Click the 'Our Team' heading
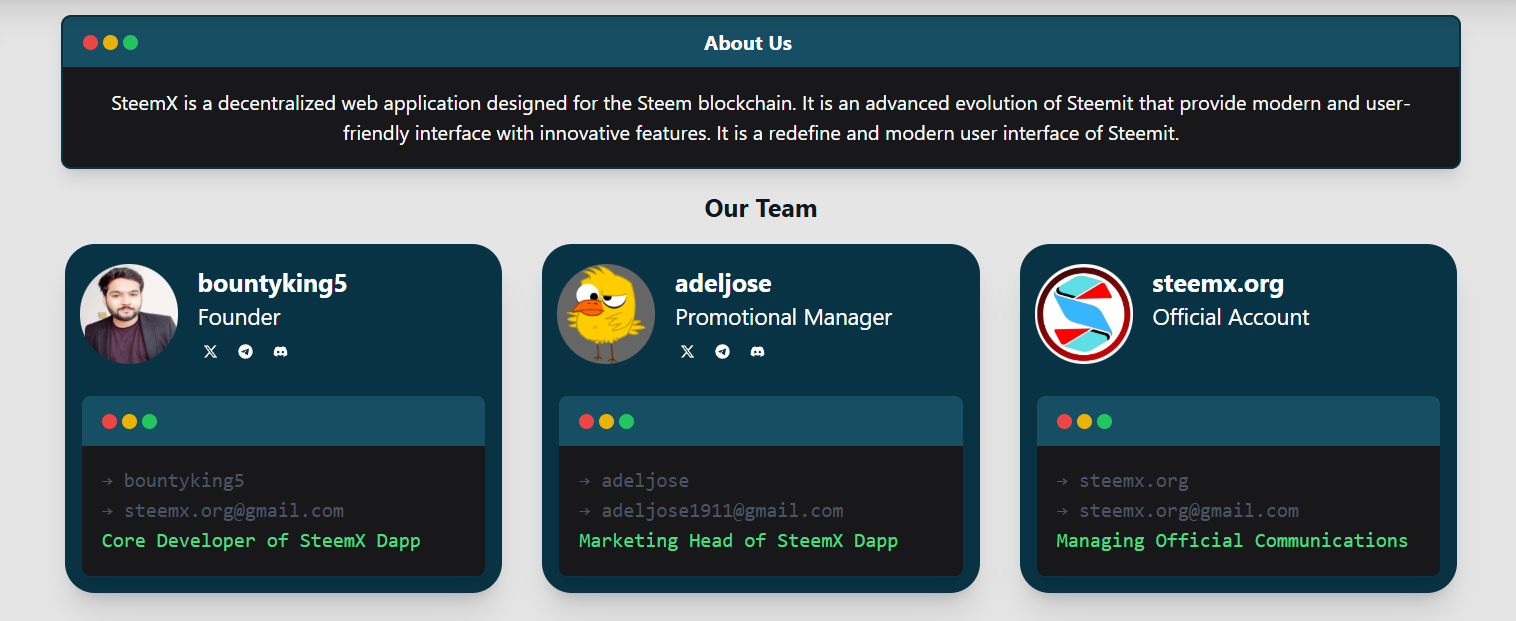 tap(761, 208)
